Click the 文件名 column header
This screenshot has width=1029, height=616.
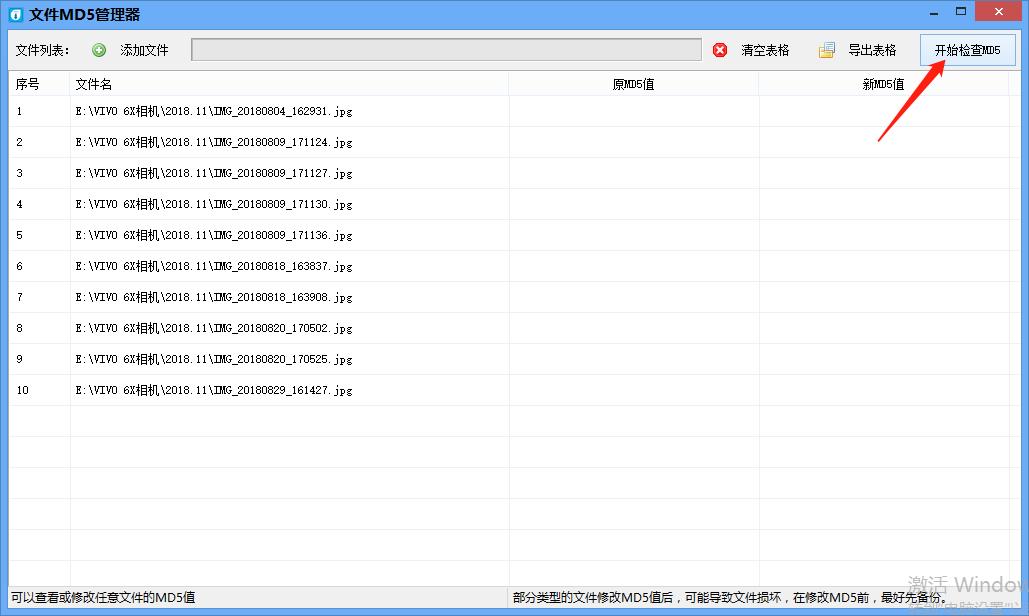point(289,84)
